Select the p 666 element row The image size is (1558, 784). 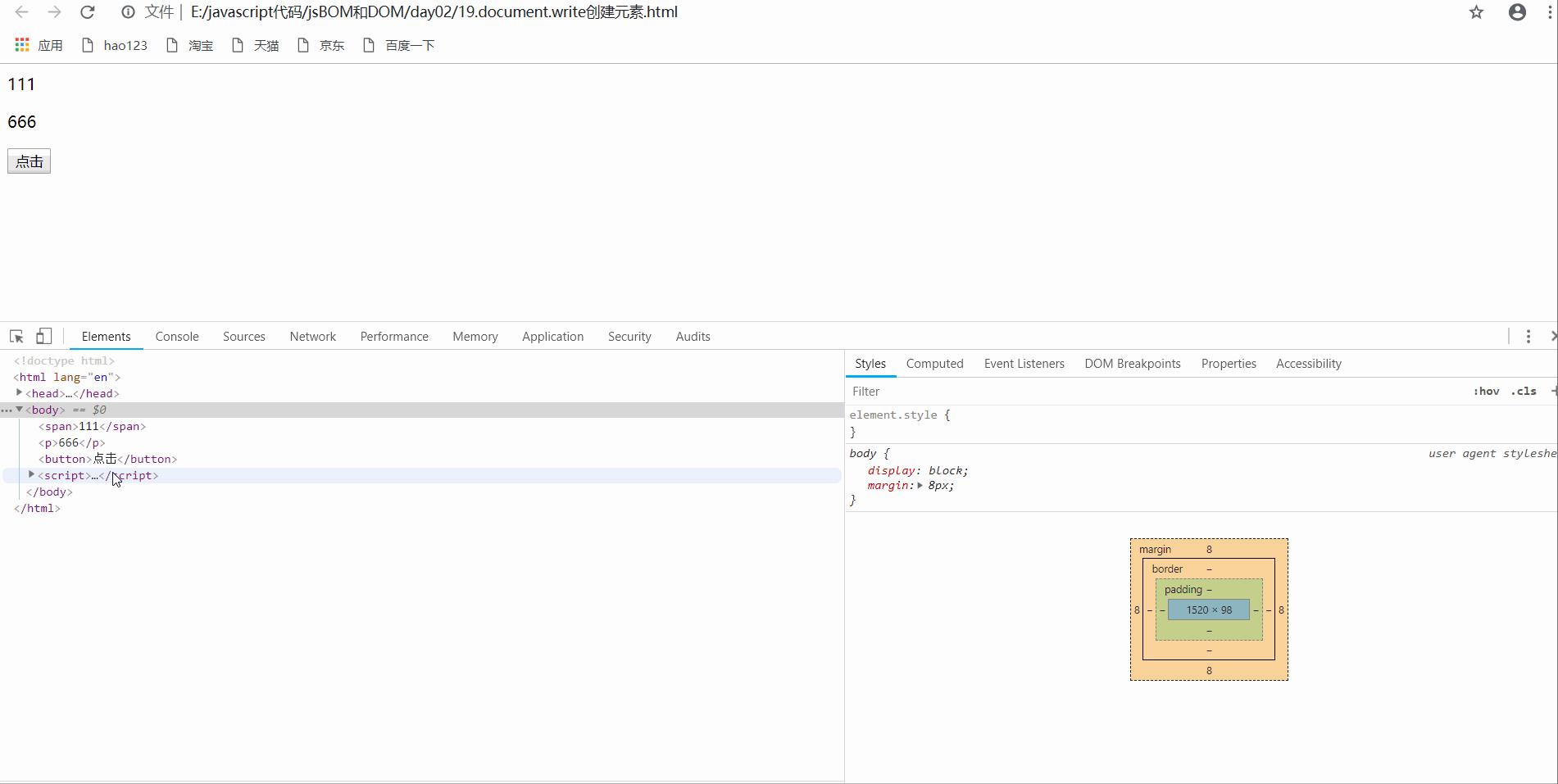tap(72, 442)
